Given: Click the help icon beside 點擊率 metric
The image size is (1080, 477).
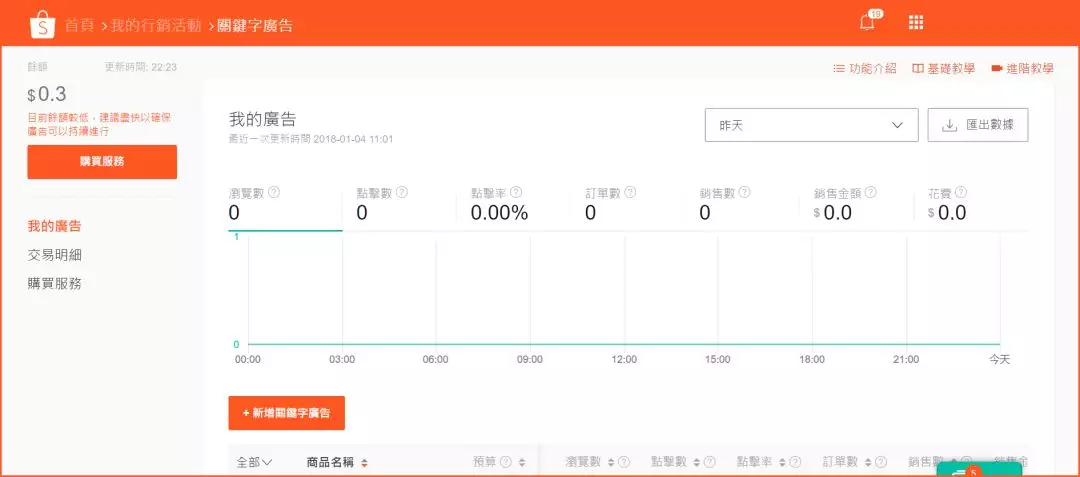Looking at the screenshot, I should 516,192.
